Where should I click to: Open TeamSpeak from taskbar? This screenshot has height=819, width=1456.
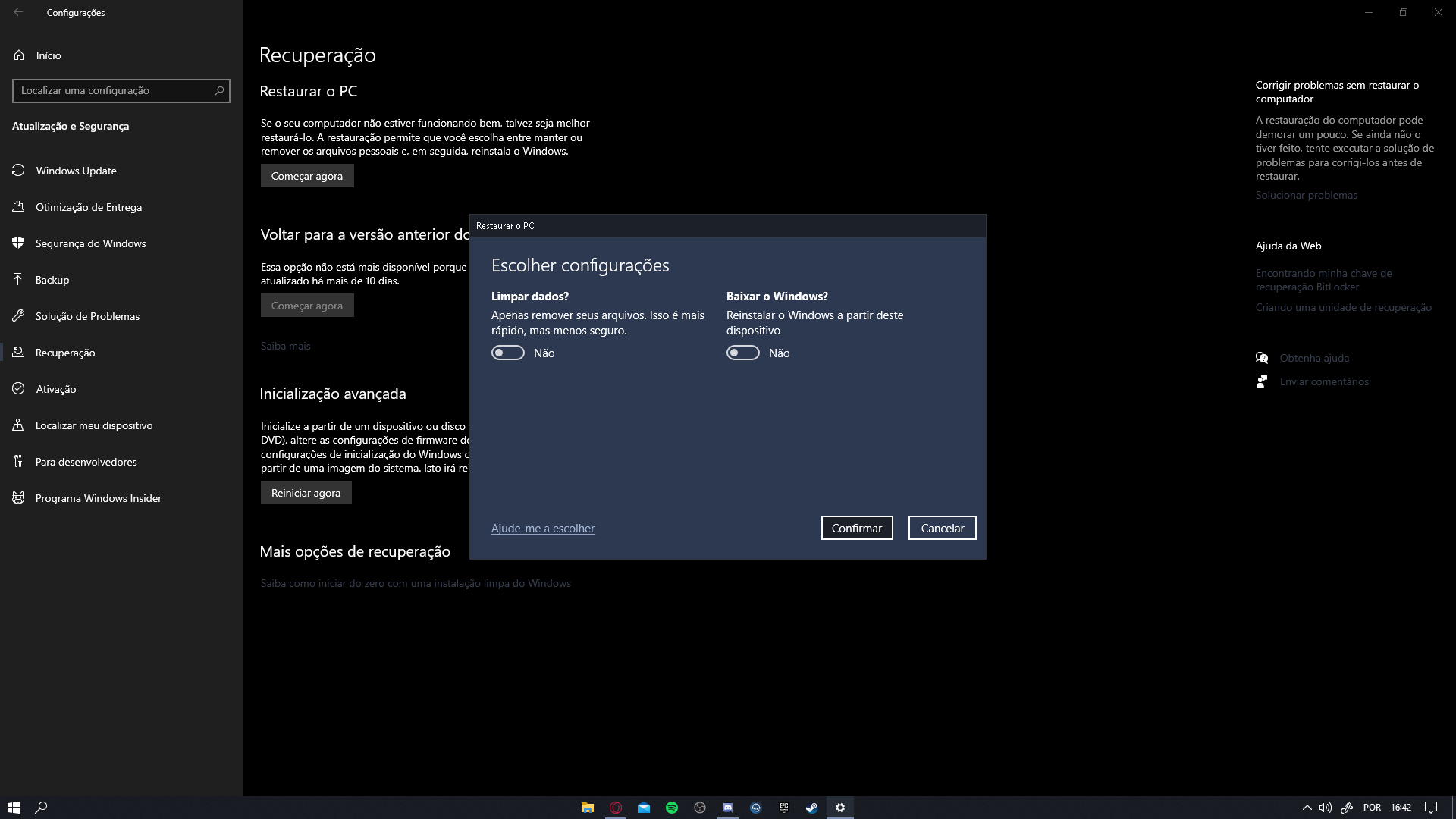coord(756,808)
